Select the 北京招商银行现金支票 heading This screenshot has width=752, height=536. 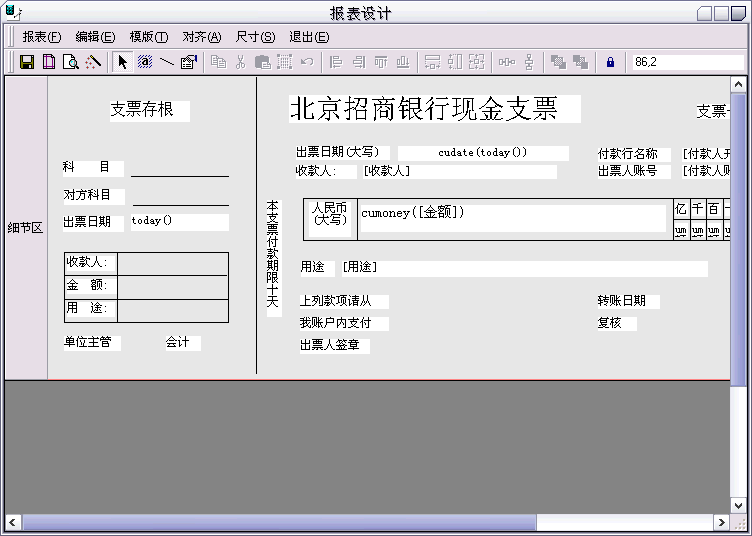[435, 109]
